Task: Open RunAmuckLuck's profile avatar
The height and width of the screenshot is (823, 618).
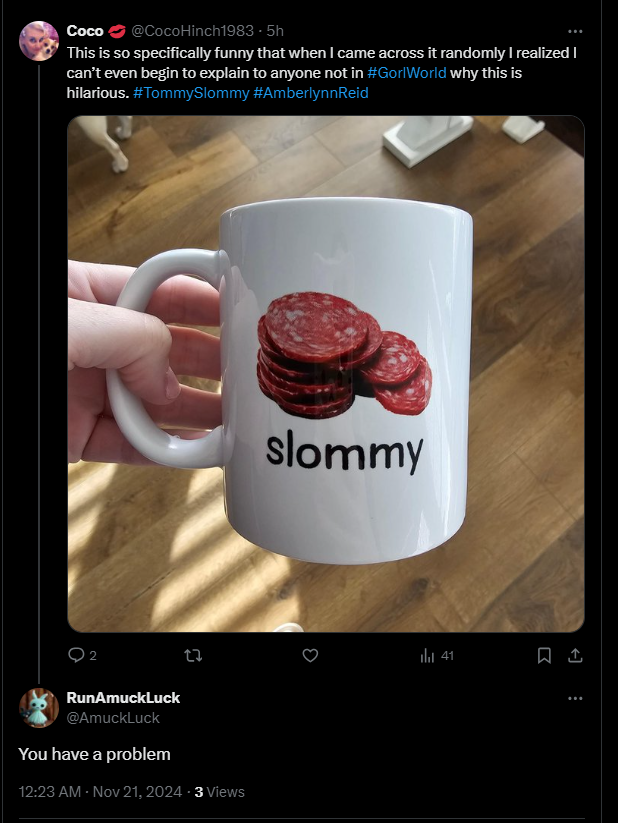Action: tap(38, 708)
